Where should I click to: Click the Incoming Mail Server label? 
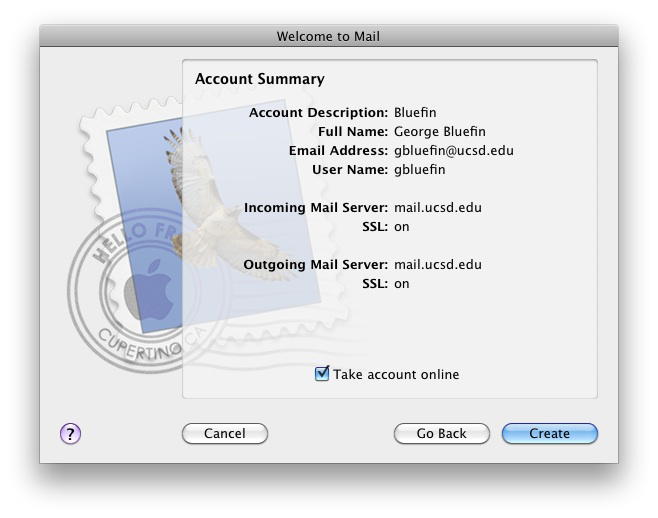(x=316, y=207)
